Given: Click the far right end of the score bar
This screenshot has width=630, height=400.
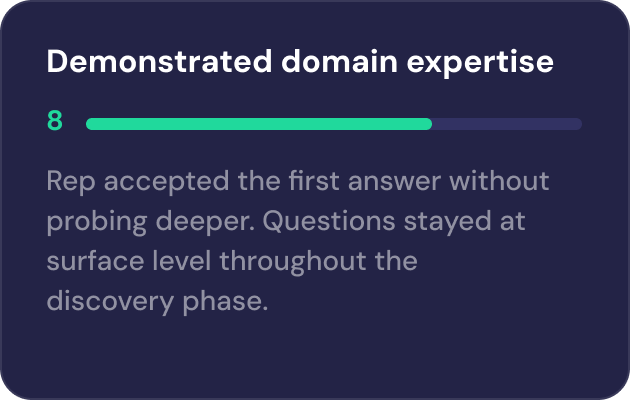Looking at the screenshot, I should point(578,124).
